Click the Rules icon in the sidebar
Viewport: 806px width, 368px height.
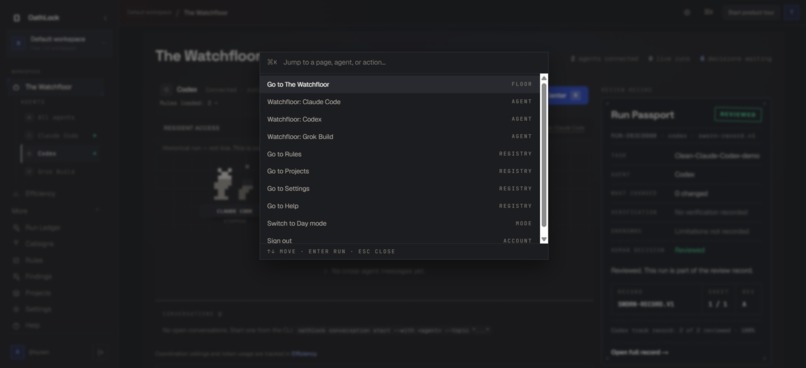coord(16,260)
